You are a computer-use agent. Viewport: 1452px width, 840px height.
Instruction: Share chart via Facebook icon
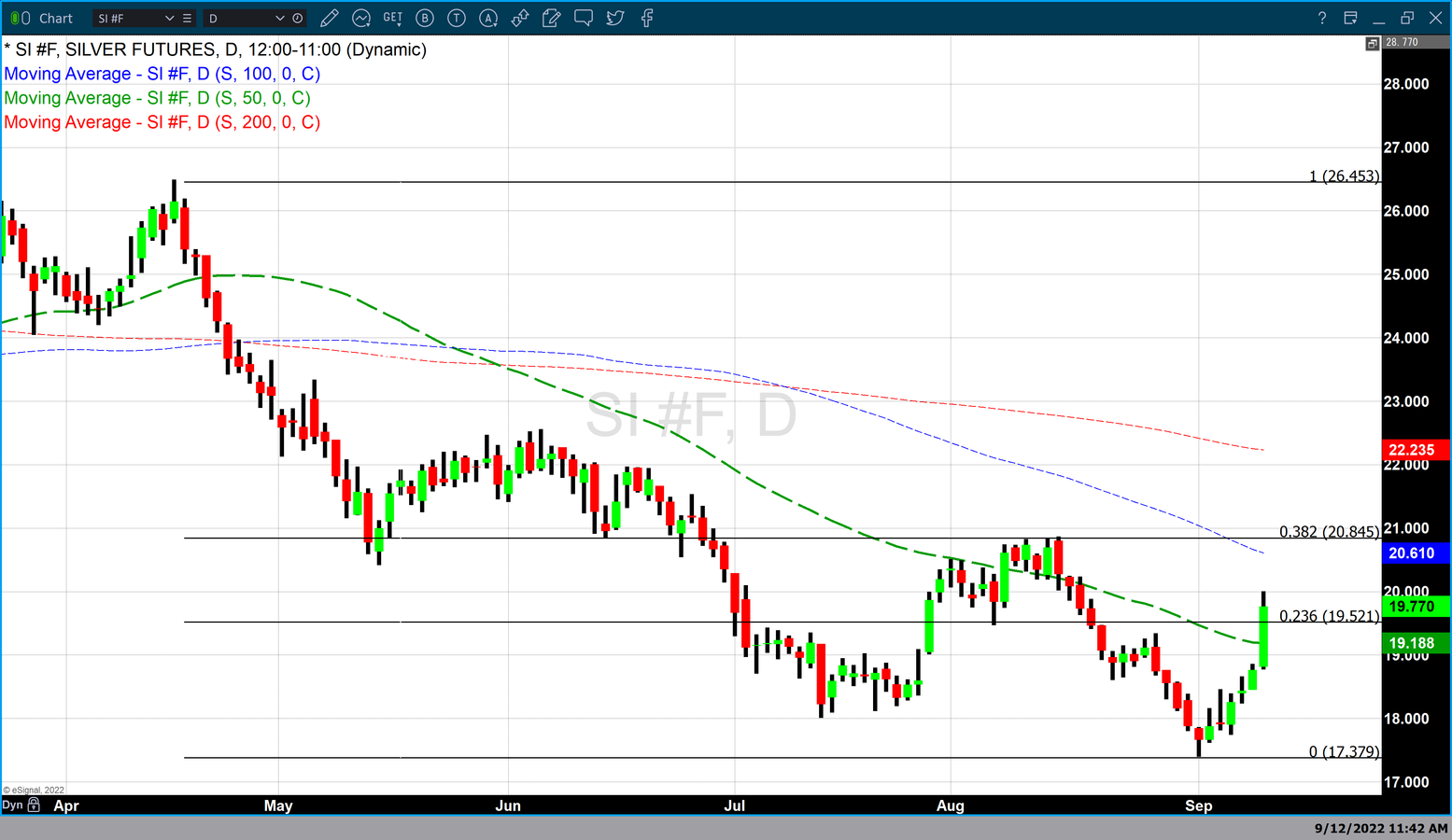click(647, 18)
